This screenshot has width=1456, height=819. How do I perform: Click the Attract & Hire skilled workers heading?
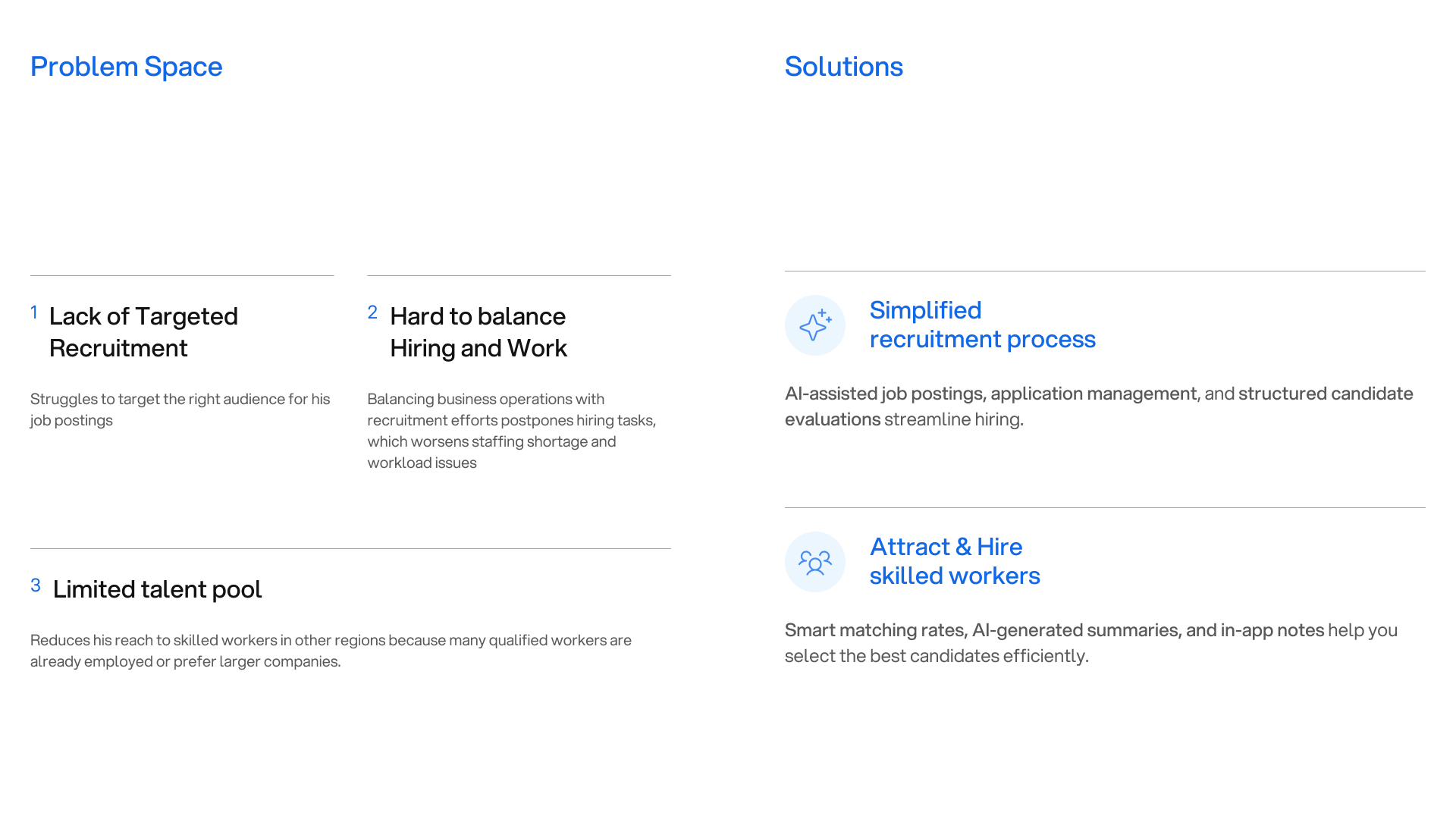955,561
